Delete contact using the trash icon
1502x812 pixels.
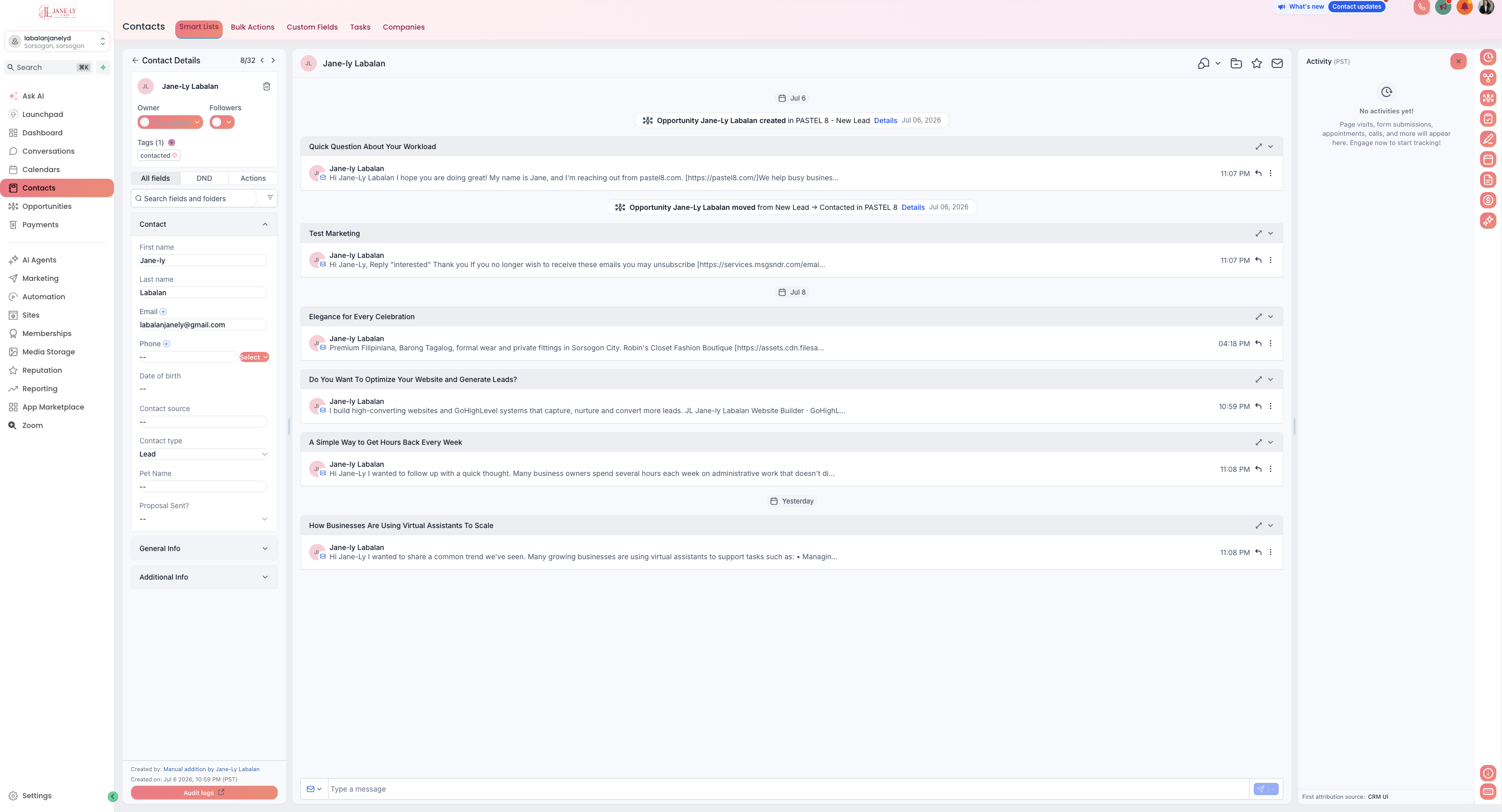[267, 86]
